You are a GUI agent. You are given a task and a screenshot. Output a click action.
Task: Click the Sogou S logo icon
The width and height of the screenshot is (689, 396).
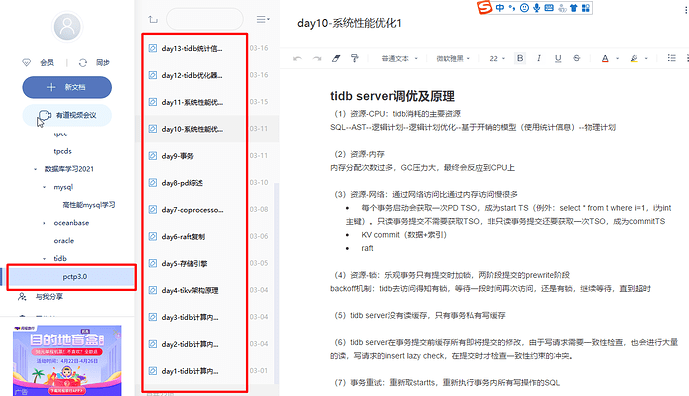[x=484, y=7]
